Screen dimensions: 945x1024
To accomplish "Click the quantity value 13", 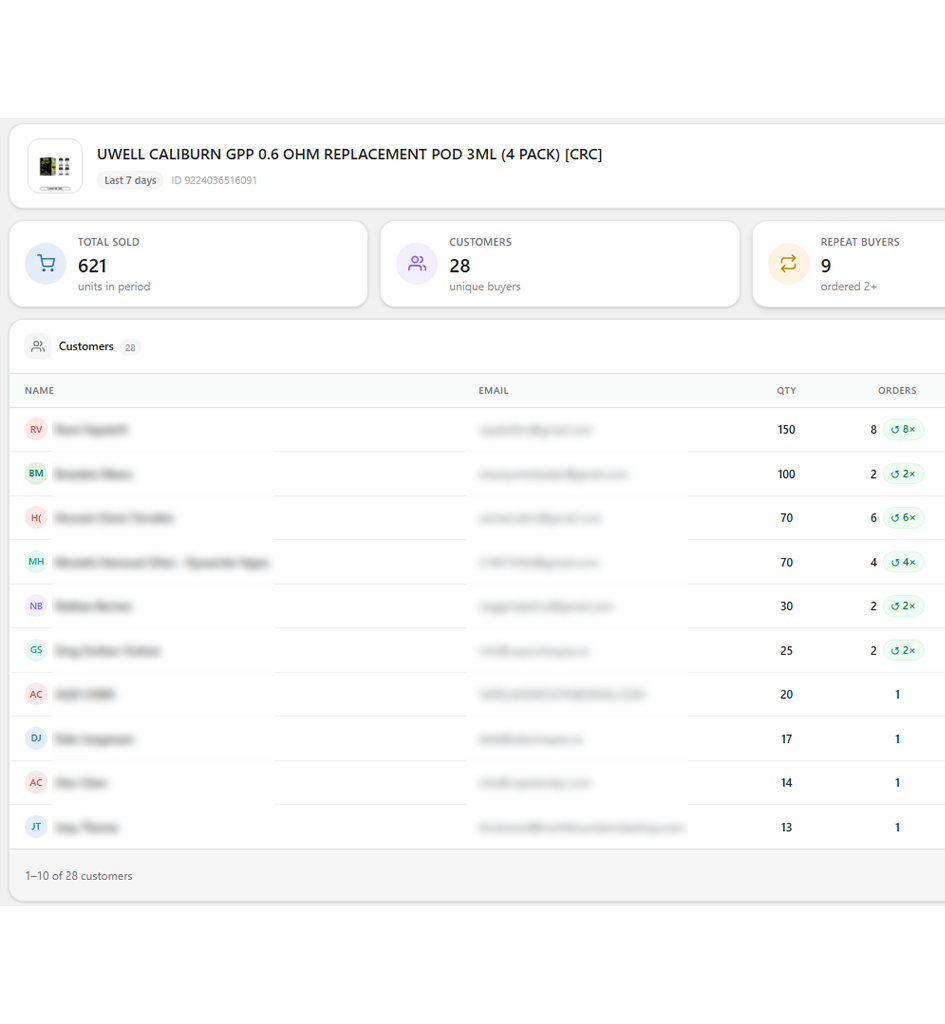I will coord(786,827).
